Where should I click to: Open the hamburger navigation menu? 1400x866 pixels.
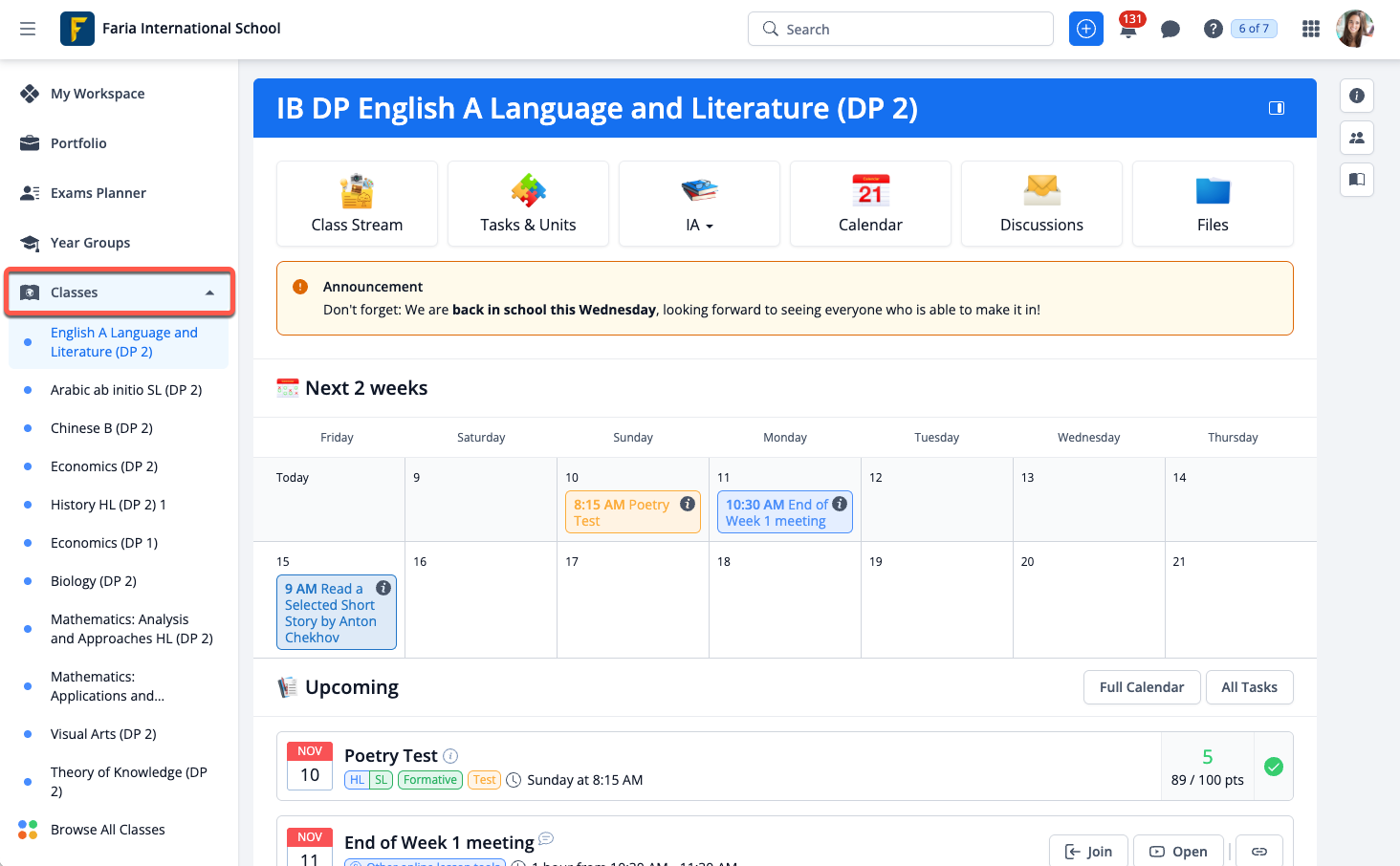[x=28, y=29]
